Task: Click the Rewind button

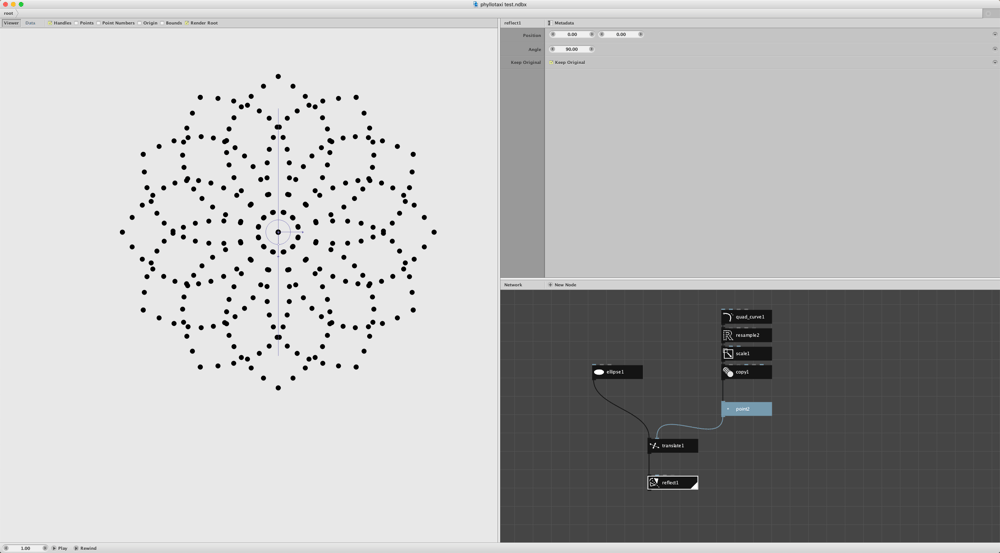Action: (x=85, y=548)
